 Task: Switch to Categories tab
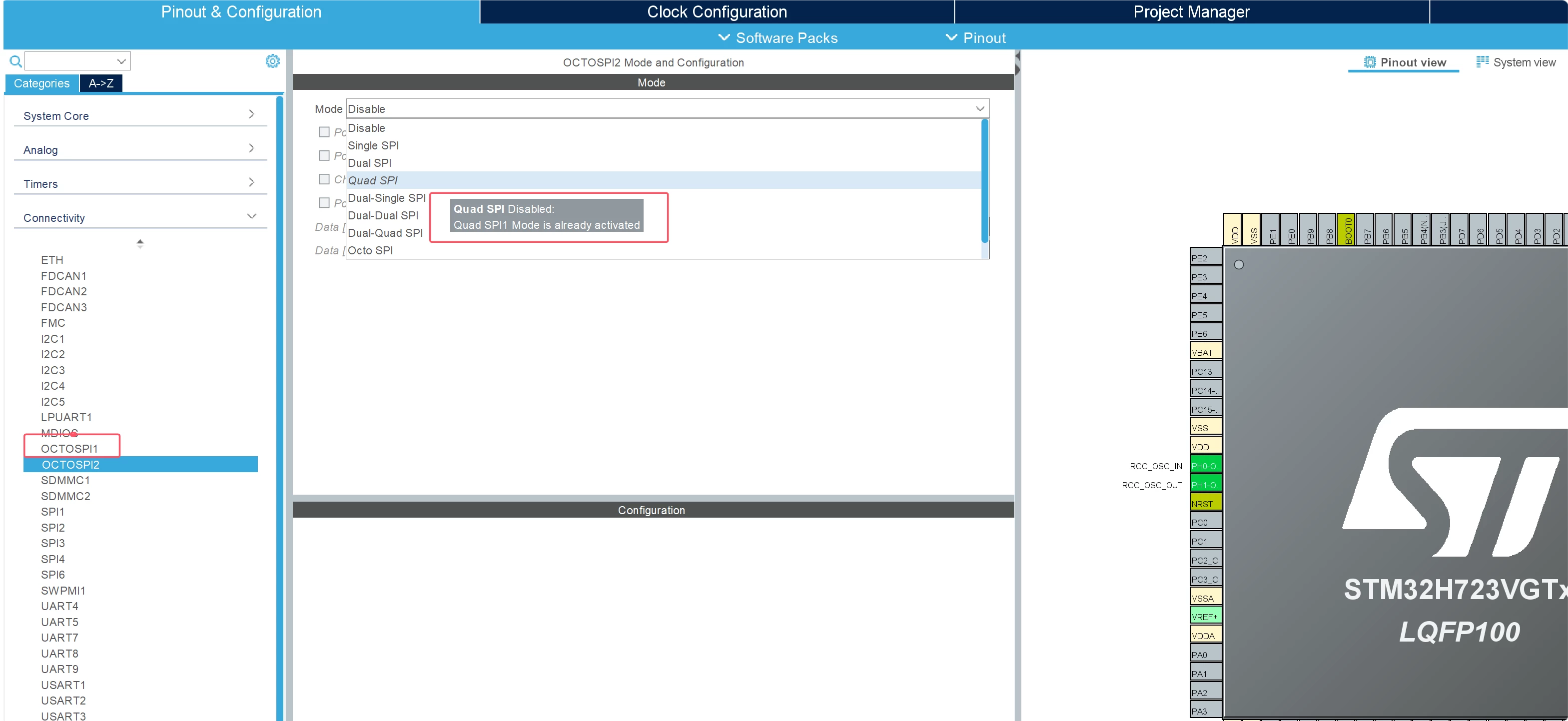point(42,83)
